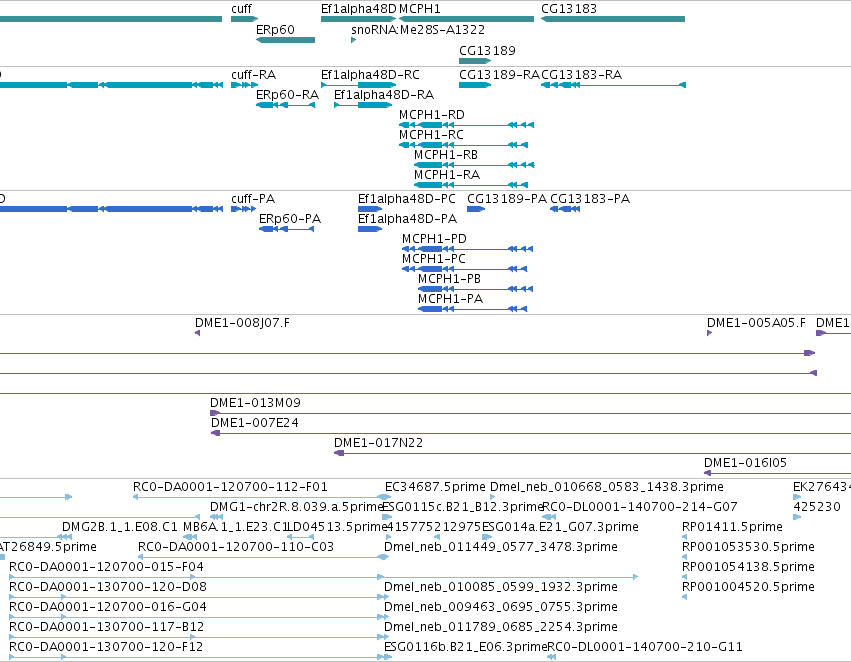Click the MB6A.1_1.E23.C1 EST label
This screenshot has width=851, height=662.
(x=234, y=527)
